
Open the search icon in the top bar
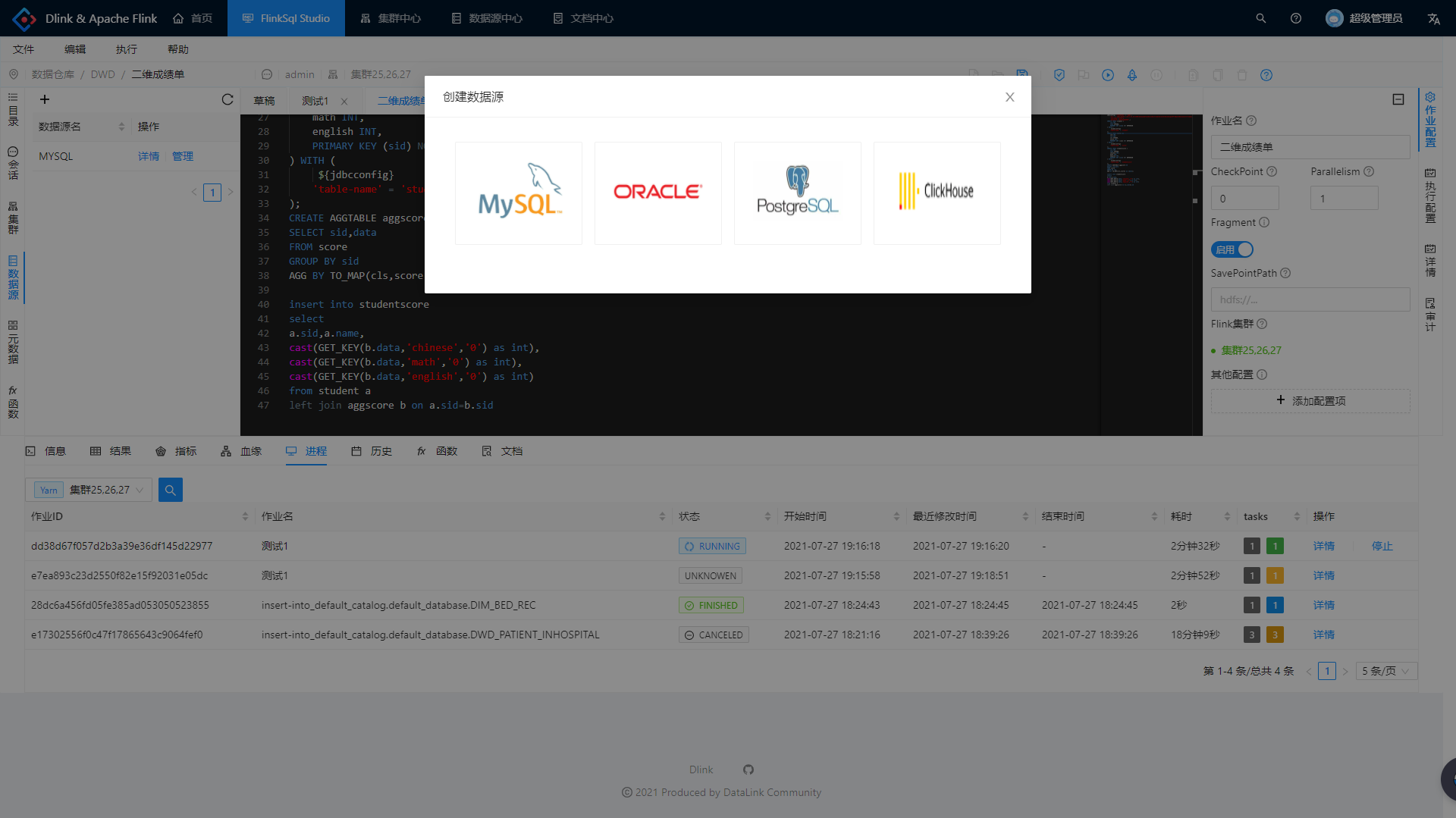pos(1261,18)
